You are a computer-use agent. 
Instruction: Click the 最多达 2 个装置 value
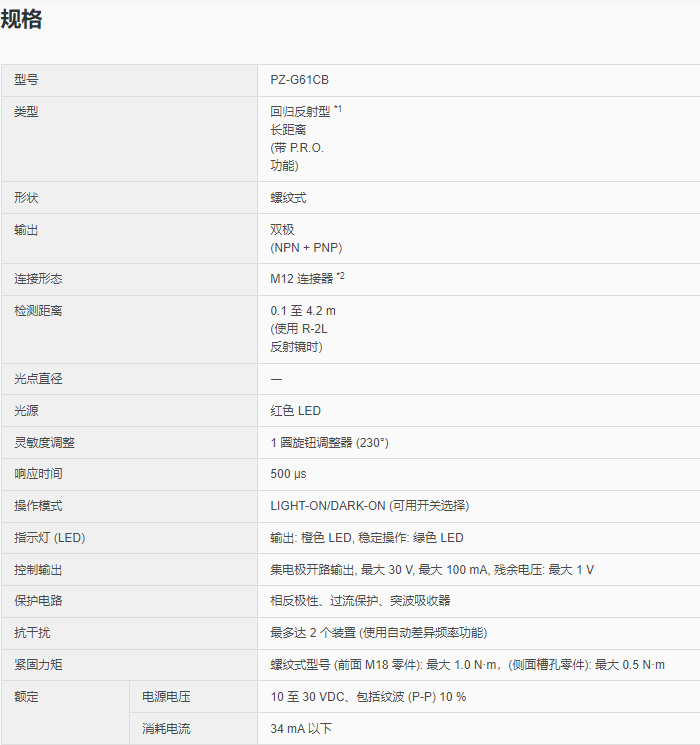tap(378, 633)
